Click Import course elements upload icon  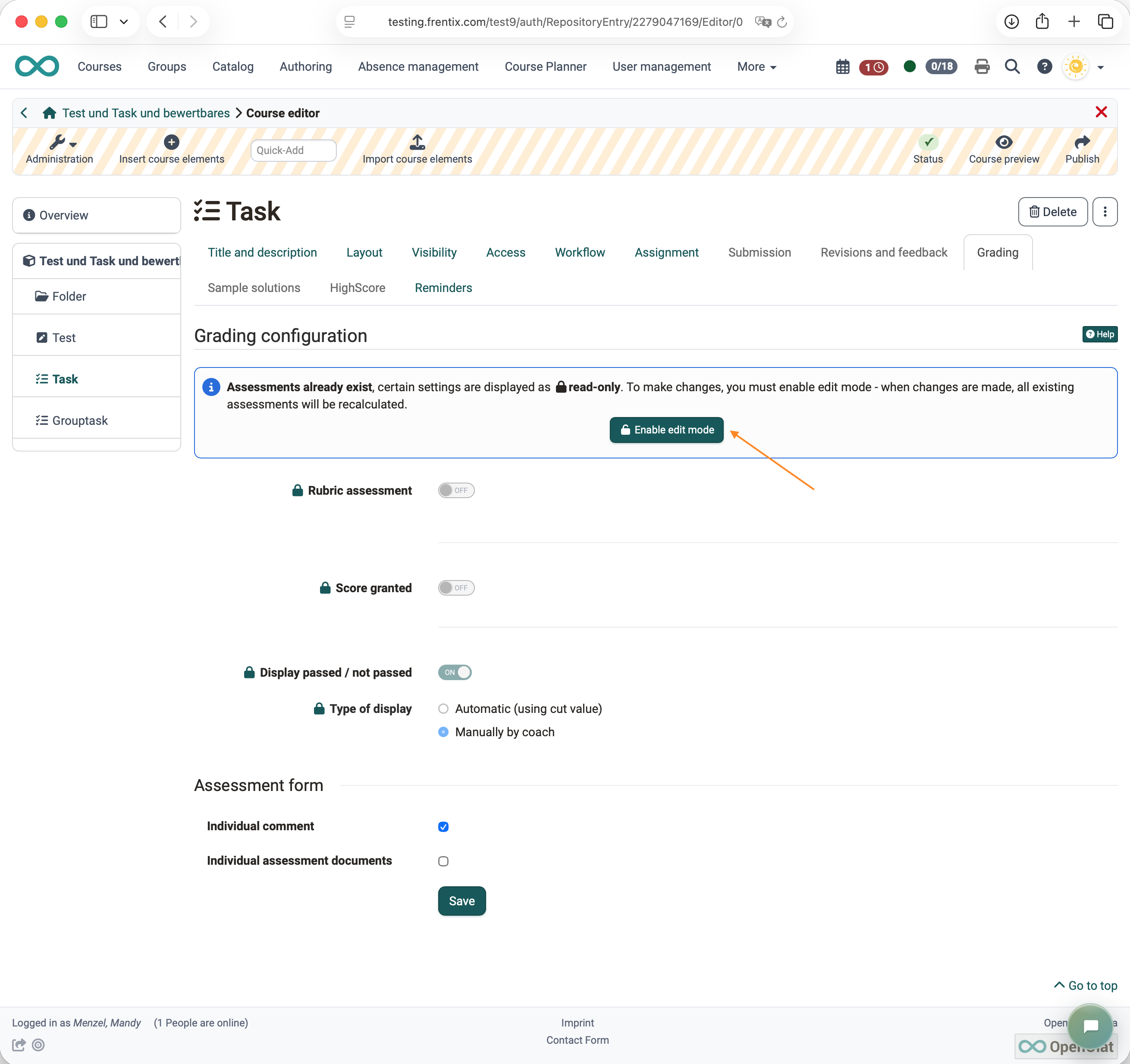417,142
